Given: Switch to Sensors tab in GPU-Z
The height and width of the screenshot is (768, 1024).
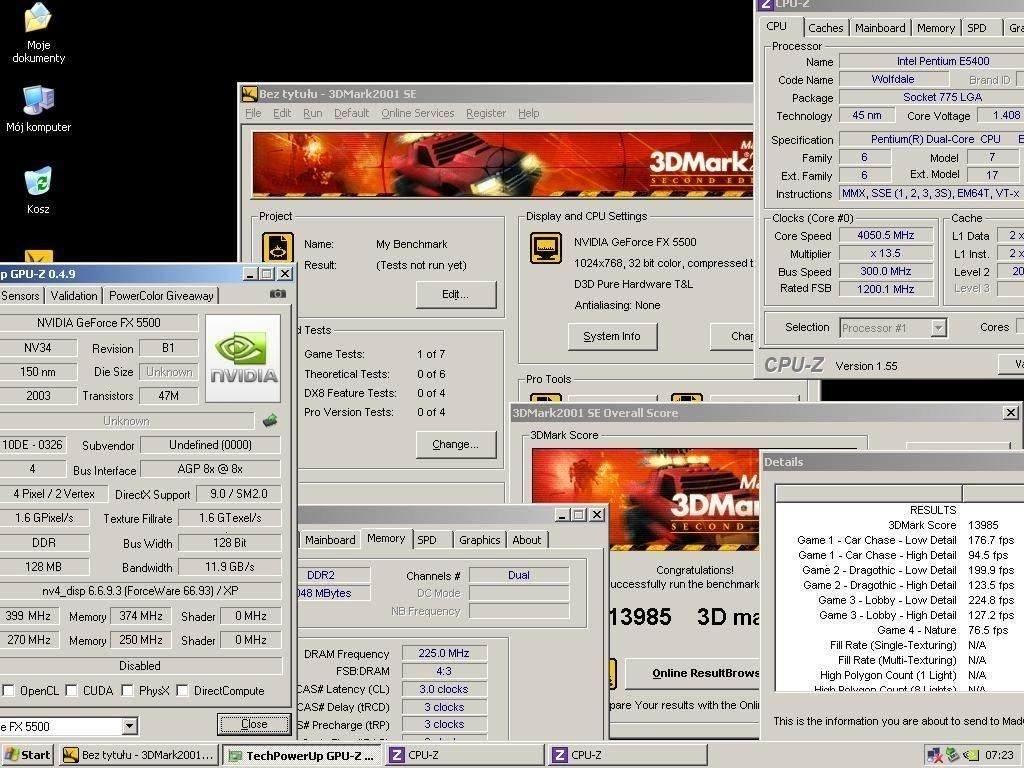Looking at the screenshot, I should tap(20, 296).
